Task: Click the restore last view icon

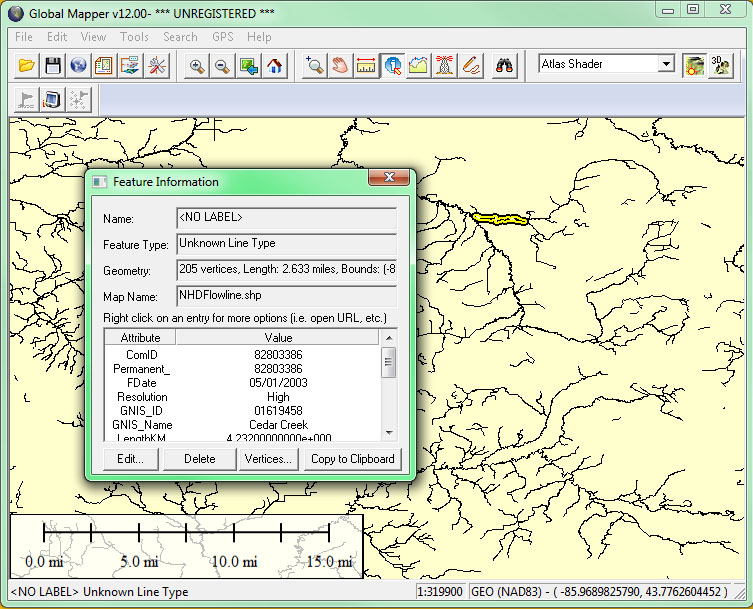Action: click(249, 65)
